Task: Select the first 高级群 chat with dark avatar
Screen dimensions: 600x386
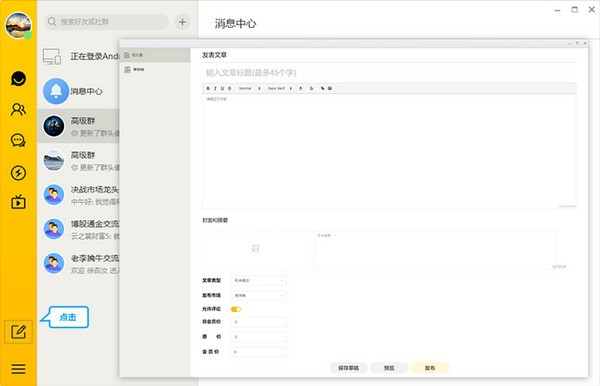Action: (78, 126)
